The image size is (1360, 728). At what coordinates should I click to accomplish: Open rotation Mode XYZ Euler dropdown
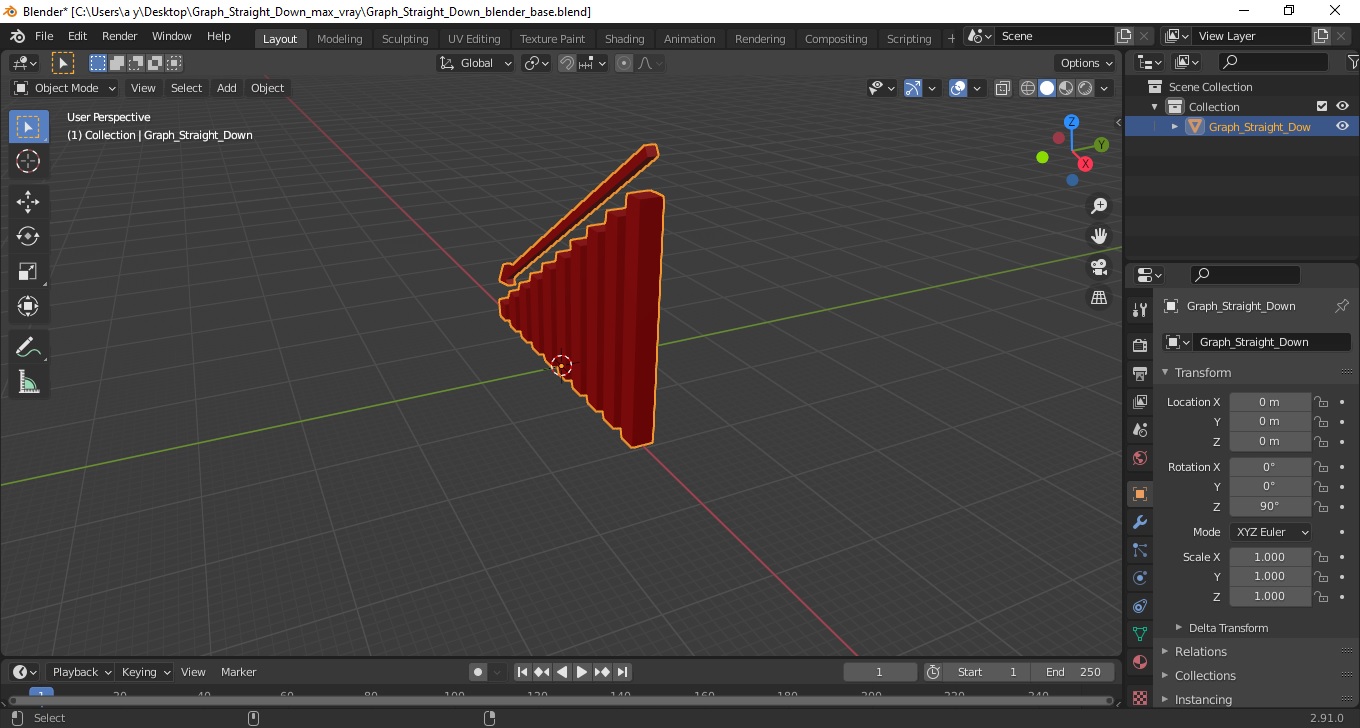click(1270, 532)
